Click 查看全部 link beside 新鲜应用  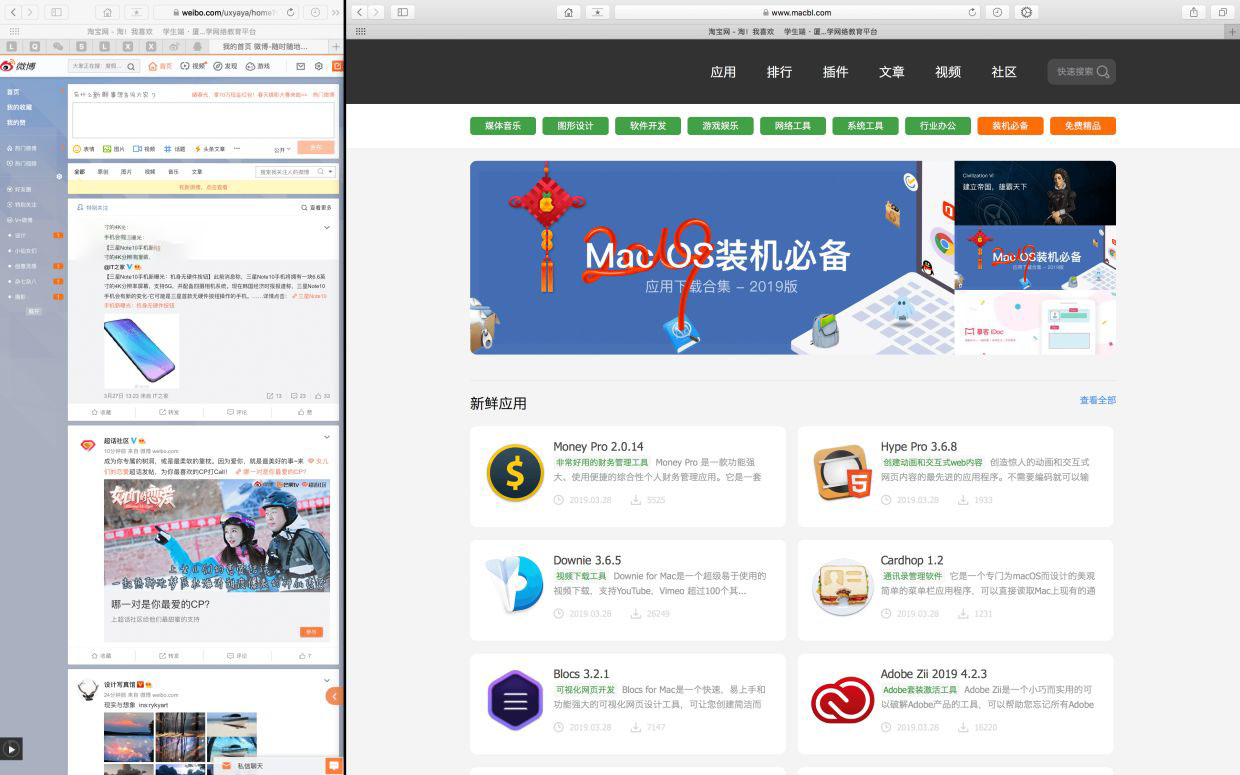click(x=1097, y=400)
